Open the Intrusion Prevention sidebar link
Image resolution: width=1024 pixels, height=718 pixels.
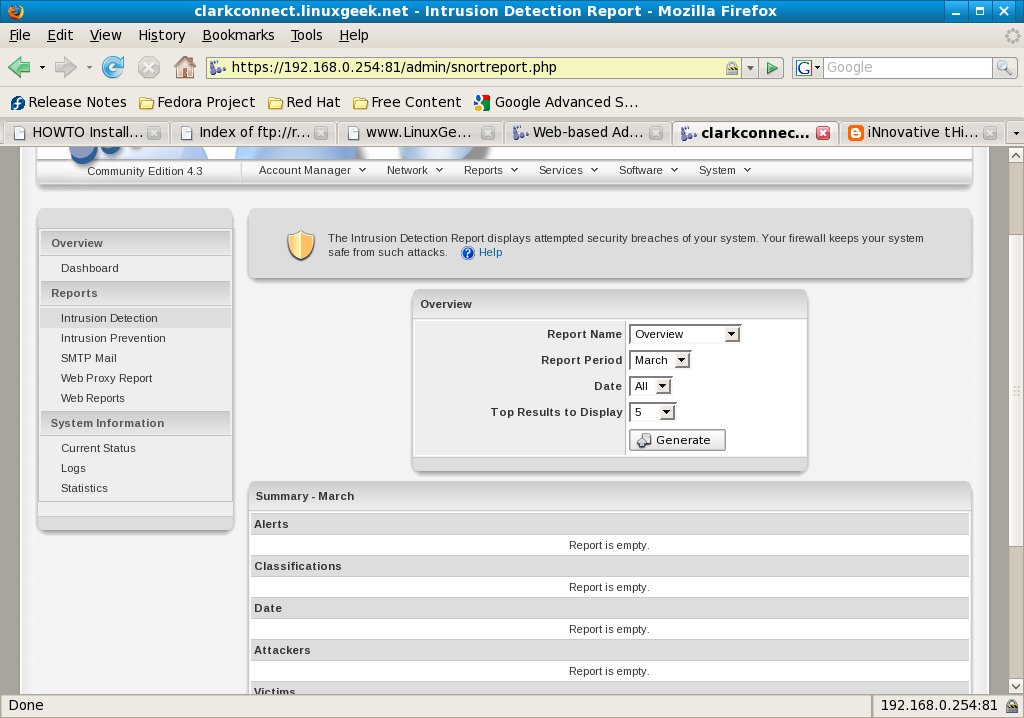tap(113, 338)
